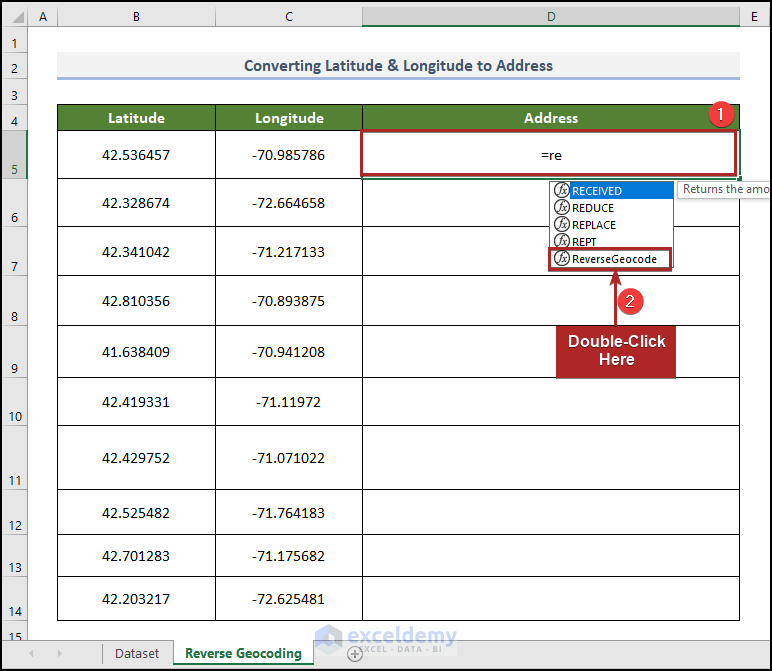Select longitude cell -70.985786
Screen dimensions: 772x671
coord(289,155)
